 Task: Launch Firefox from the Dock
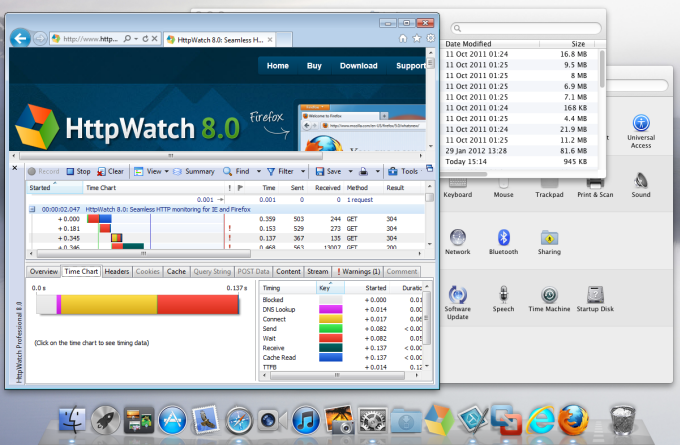click(574, 420)
